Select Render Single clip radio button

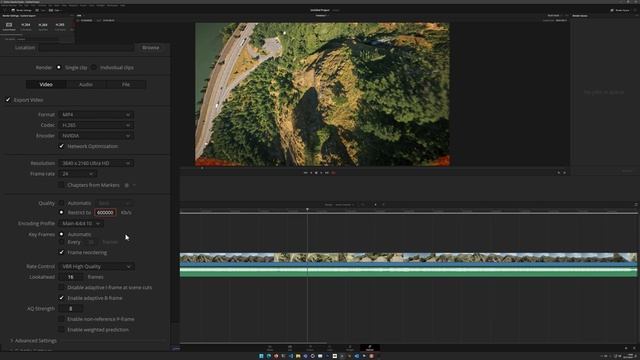[x=59, y=67]
